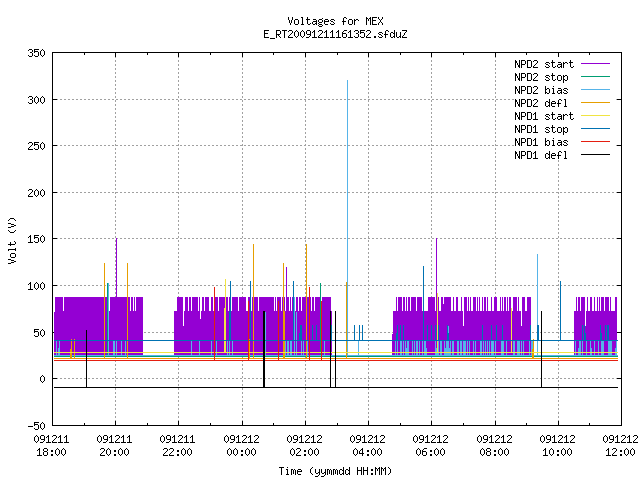Image resolution: width=640 pixels, height=480 pixels.
Task: Click the 350 y-axis tick label
Action: coord(36,53)
